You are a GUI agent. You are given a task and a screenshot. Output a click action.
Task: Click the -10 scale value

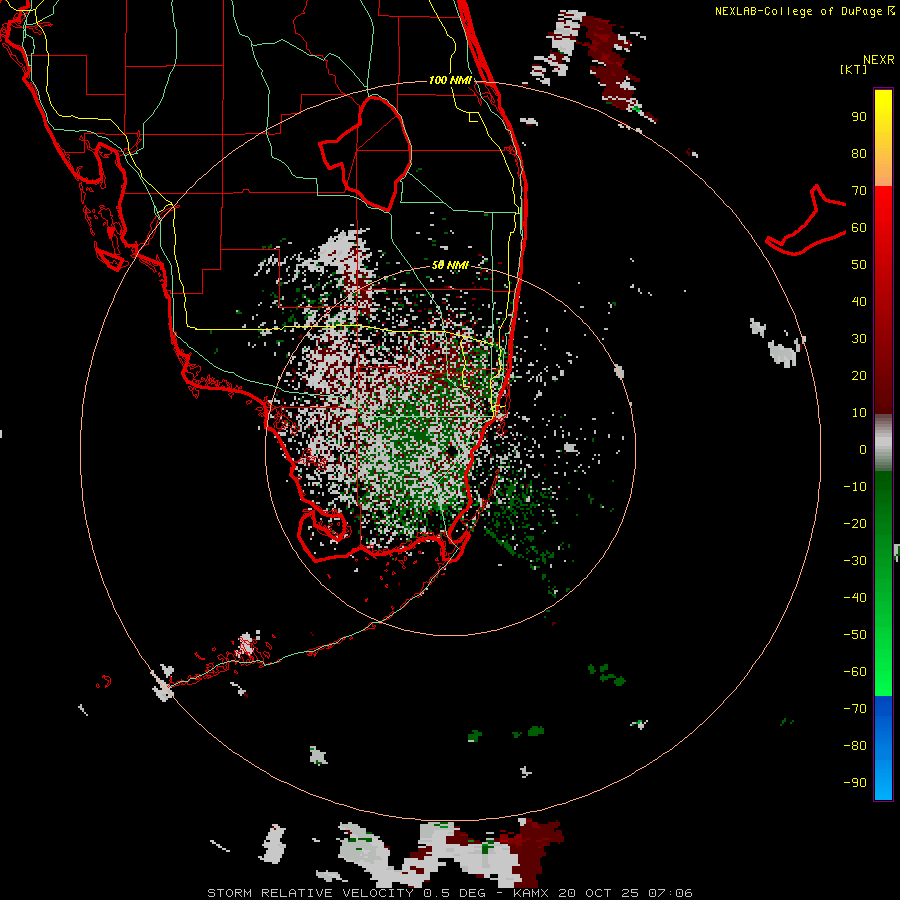(x=855, y=487)
